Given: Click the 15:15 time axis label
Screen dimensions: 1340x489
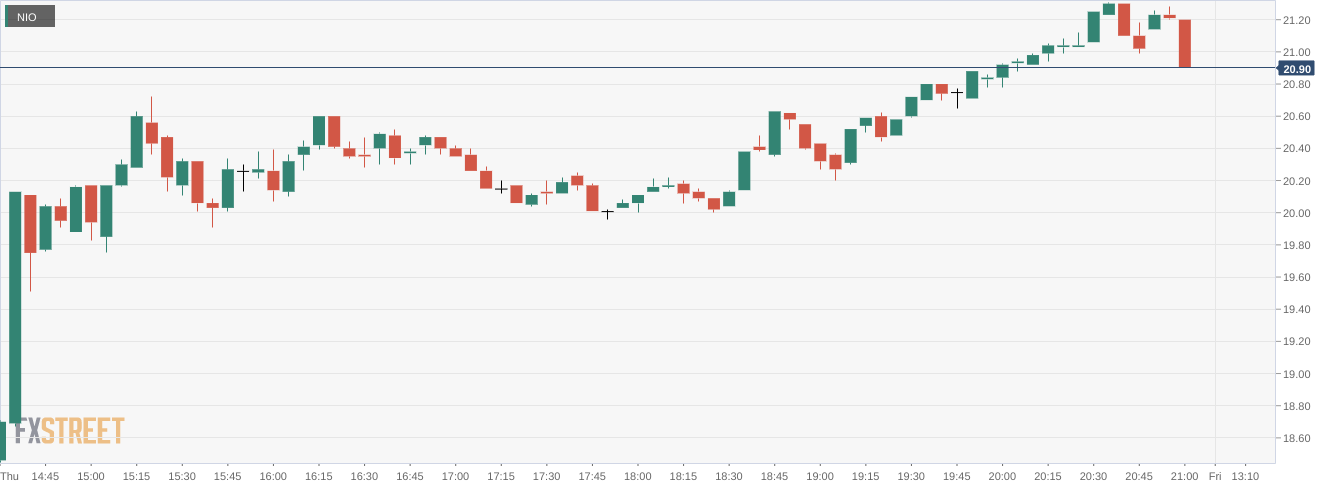Looking at the screenshot, I should click(x=136, y=476).
